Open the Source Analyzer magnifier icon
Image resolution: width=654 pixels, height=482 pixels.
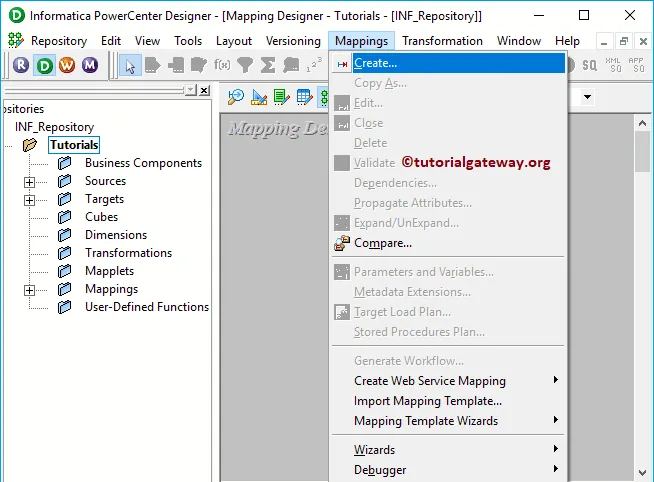pyautogui.click(x=236, y=97)
